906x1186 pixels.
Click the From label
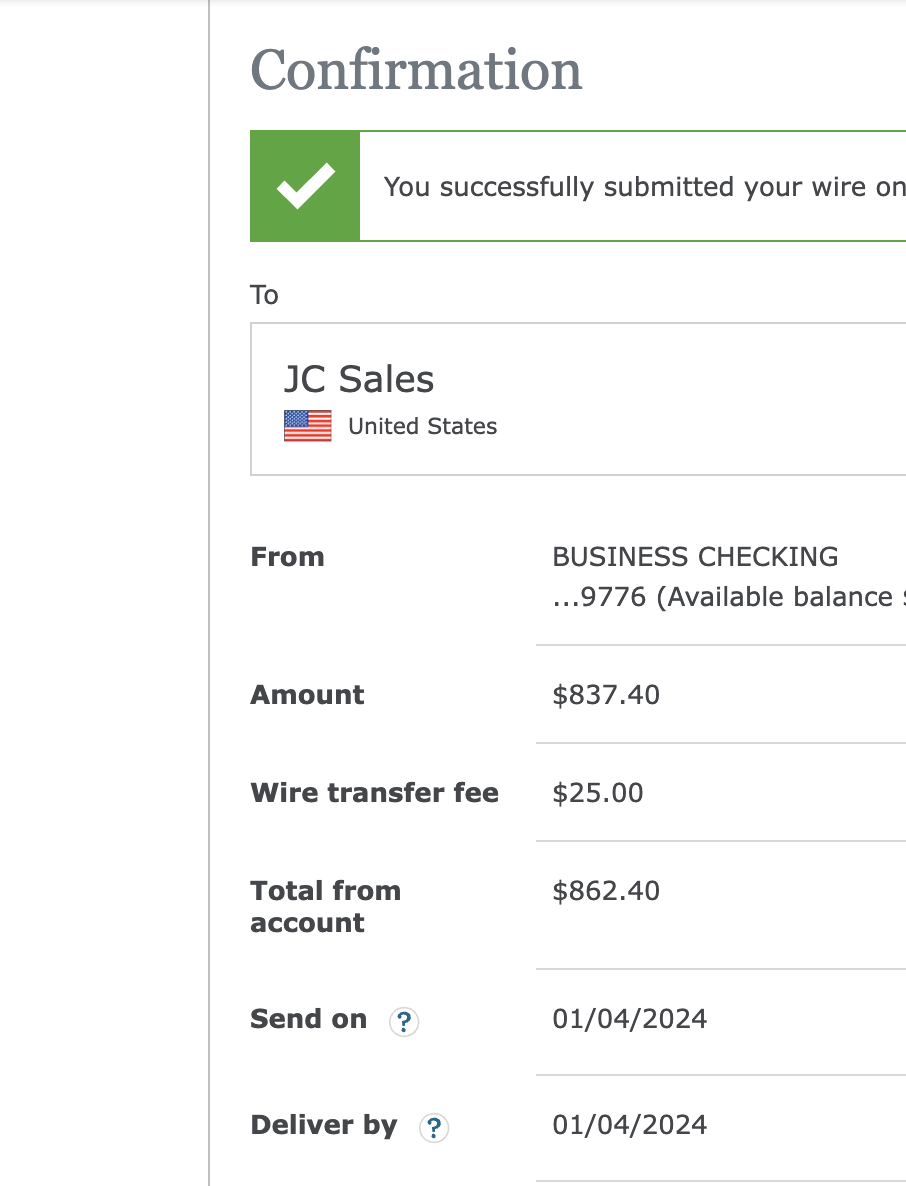[287, 557]
